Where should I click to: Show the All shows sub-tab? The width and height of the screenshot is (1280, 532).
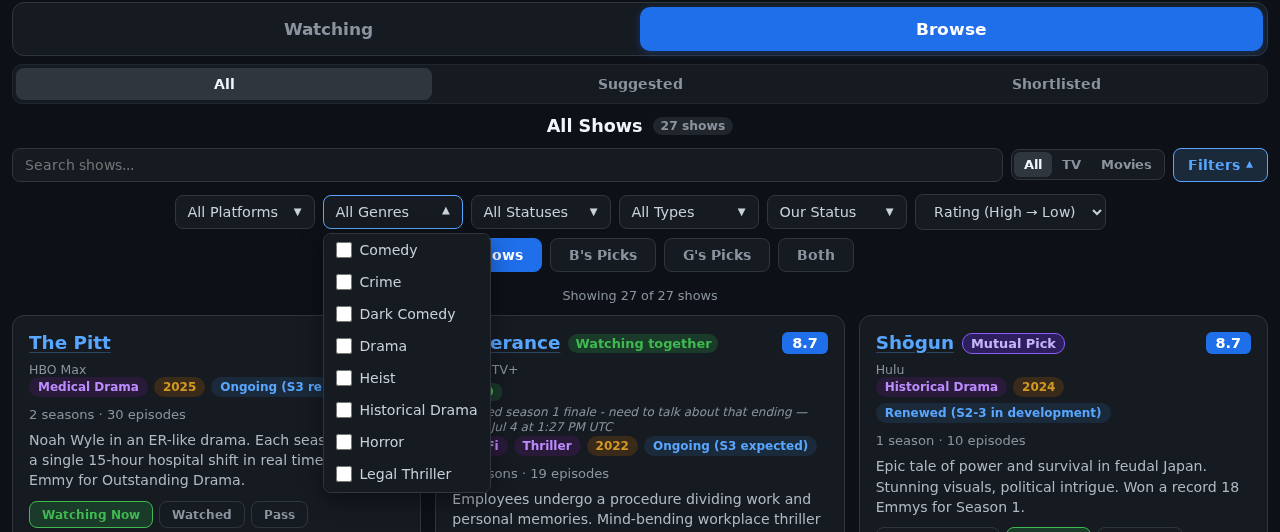click(224, 84)
